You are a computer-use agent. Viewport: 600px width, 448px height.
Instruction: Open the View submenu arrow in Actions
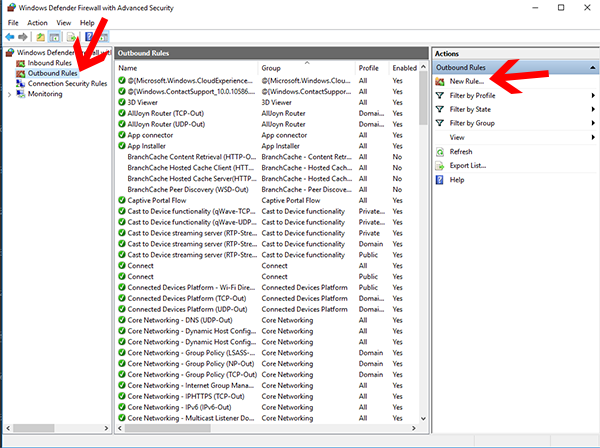coord(593,137)
